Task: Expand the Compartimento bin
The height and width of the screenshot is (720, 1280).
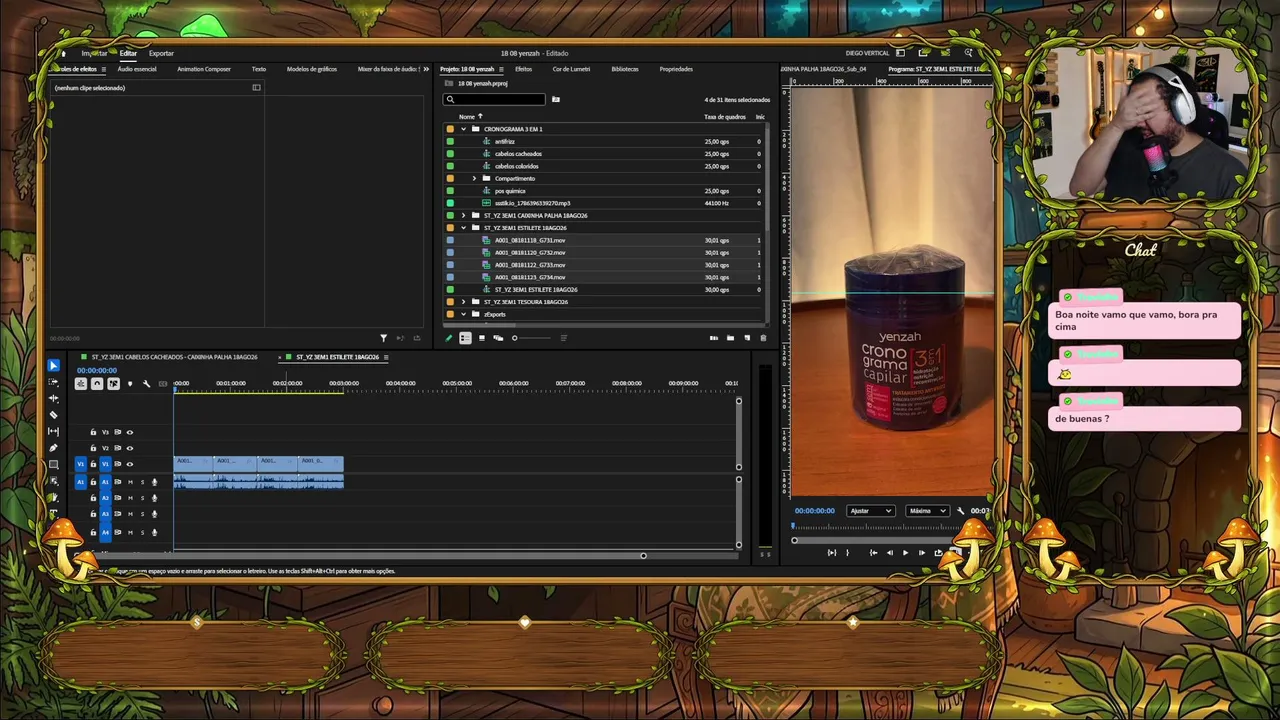Action: point(475,178)
